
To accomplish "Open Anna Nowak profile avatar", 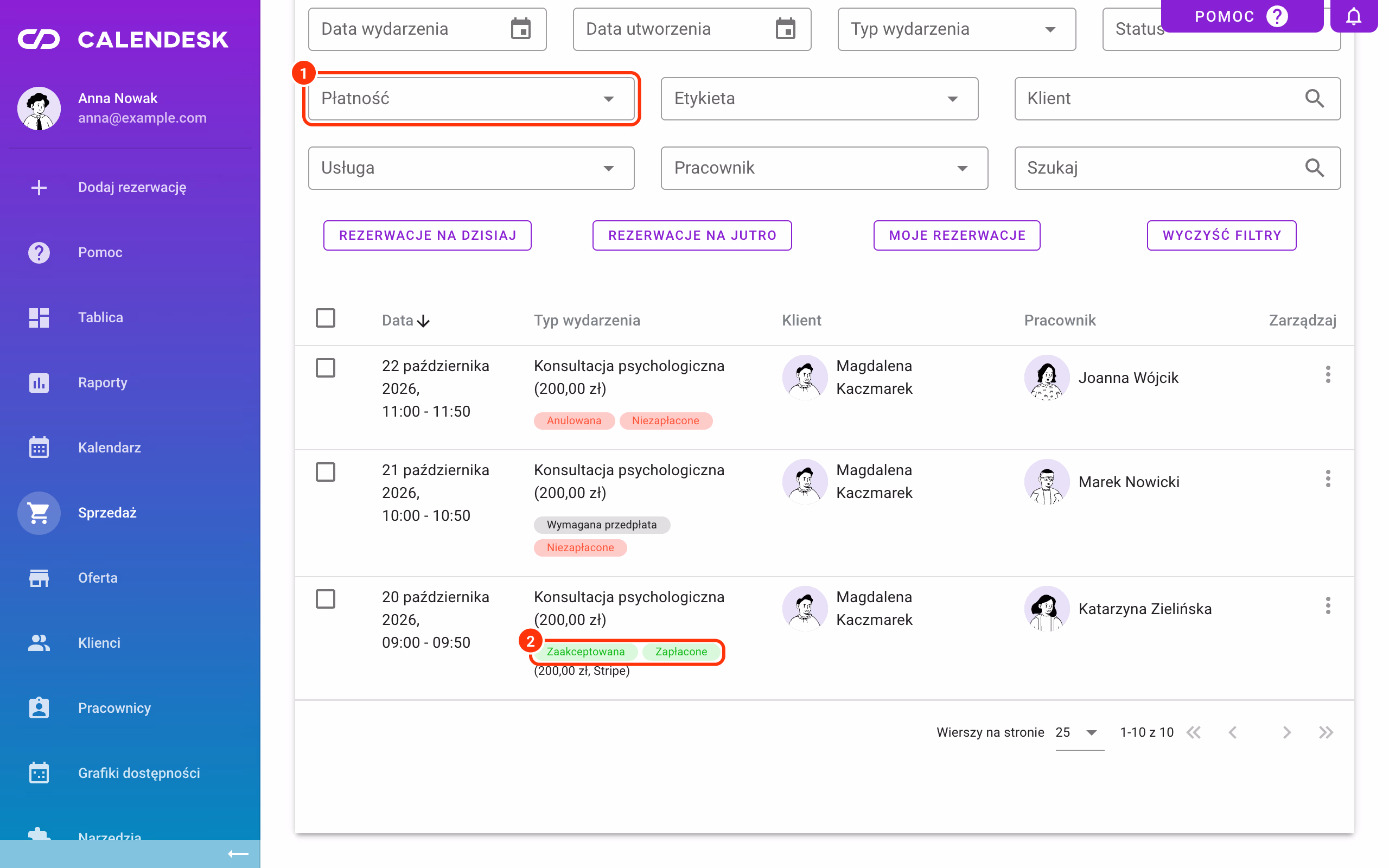I will coord(39,108).
